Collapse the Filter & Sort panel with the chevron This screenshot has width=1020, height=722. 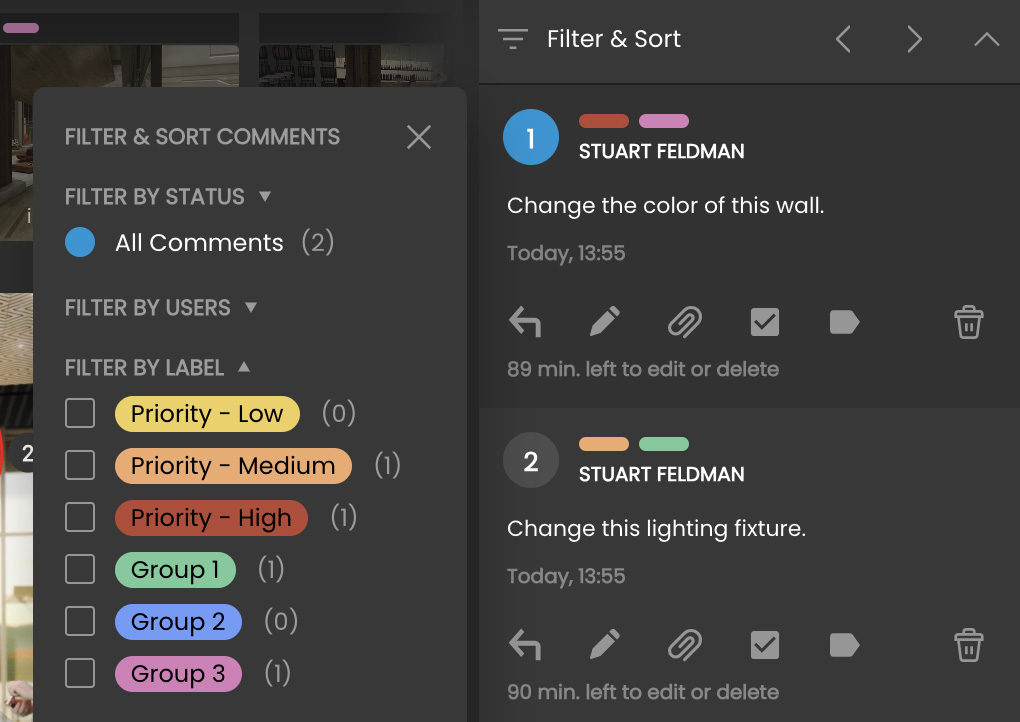click(x=986, y=39)
